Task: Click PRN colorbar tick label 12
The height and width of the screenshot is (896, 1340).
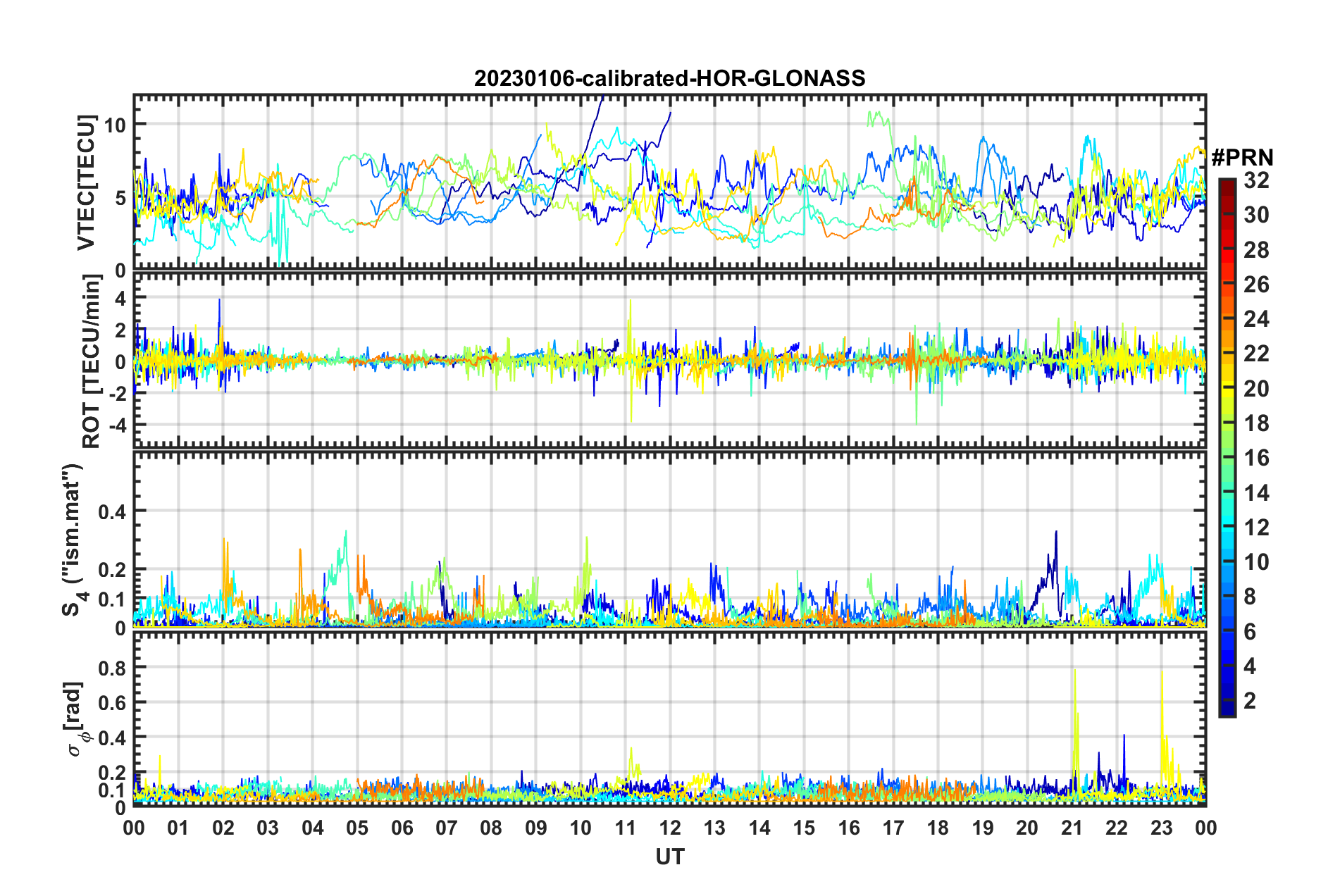Action: click(1256, 528)
